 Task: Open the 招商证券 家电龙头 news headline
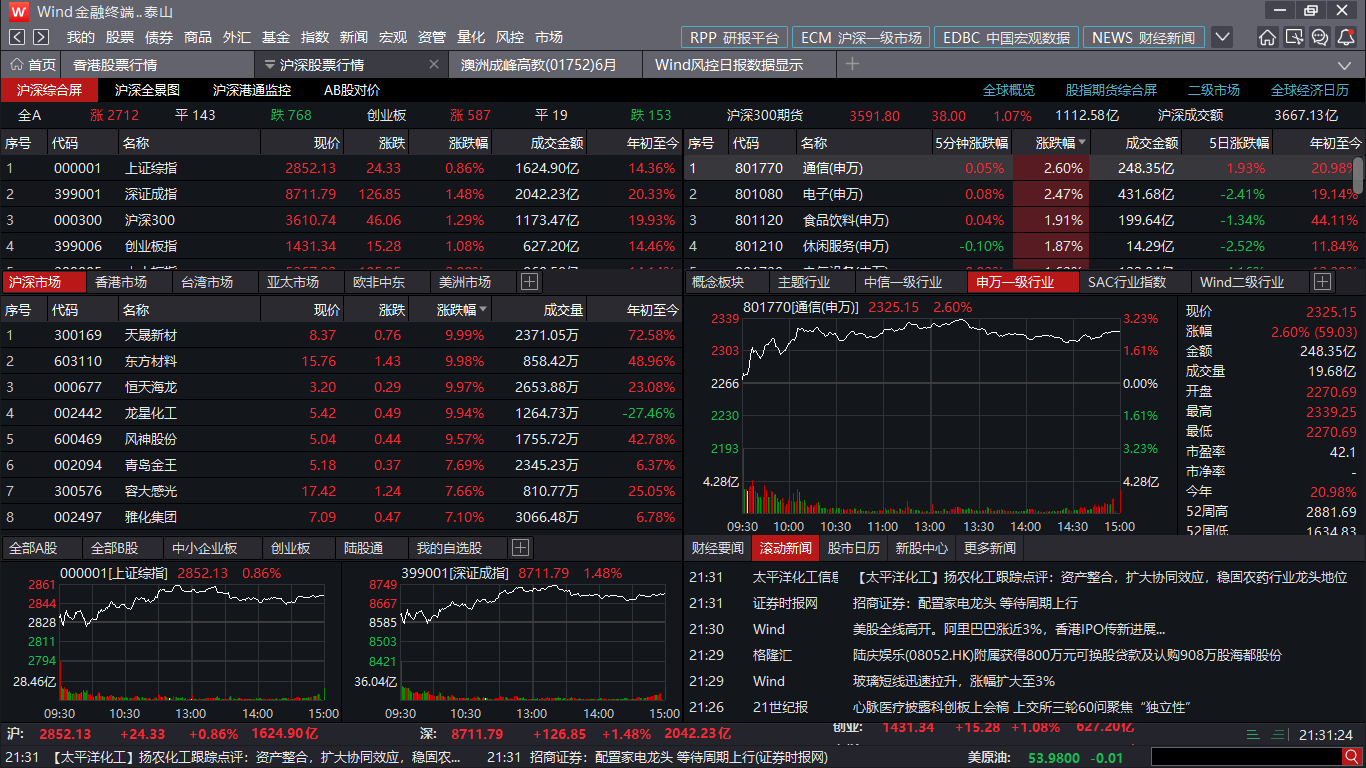pyautogui.click(x=965, y=603)
